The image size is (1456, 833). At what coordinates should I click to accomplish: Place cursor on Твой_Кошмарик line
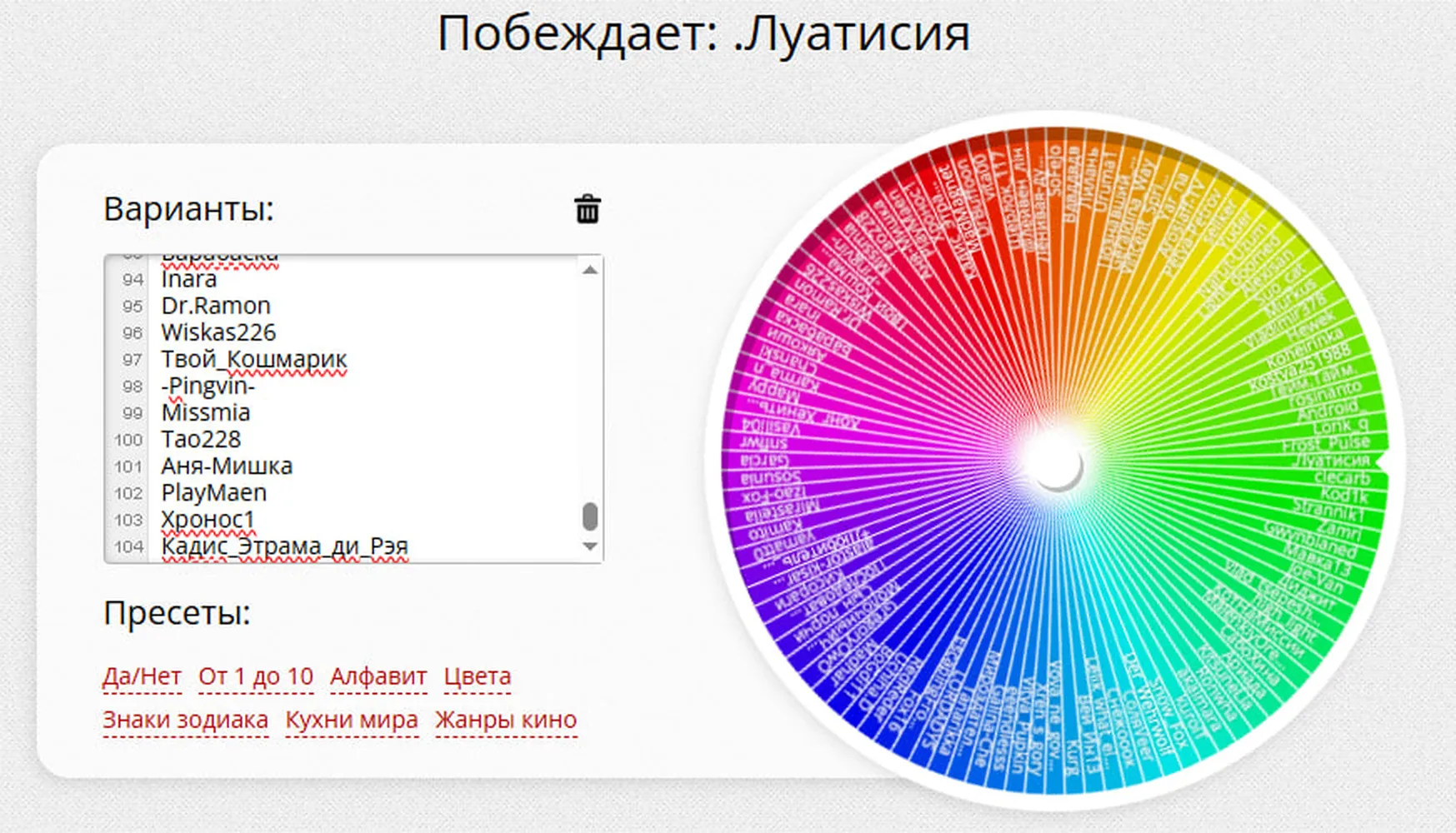(254, 359)
